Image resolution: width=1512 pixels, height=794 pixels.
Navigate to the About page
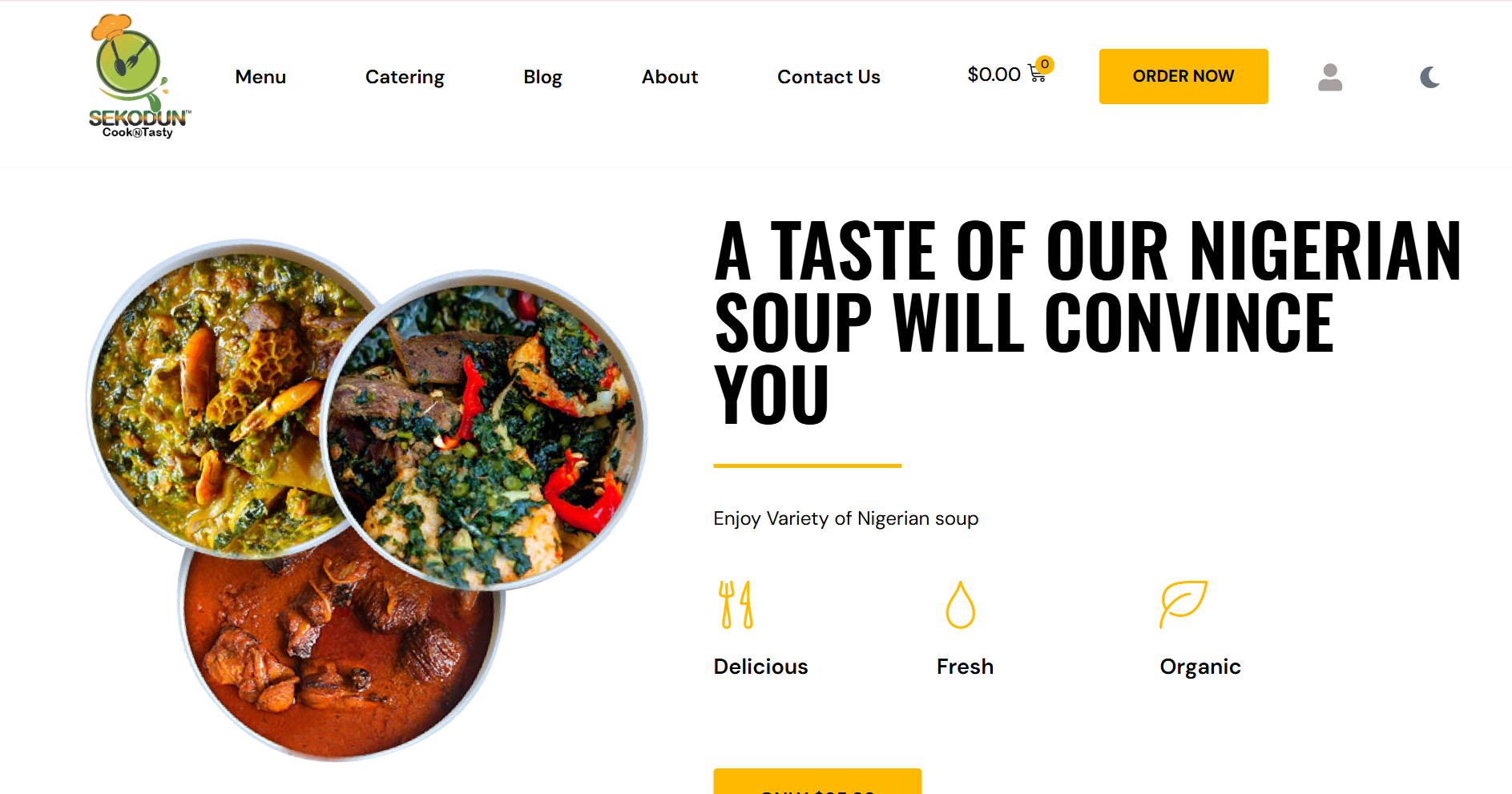tap(670, 77)
